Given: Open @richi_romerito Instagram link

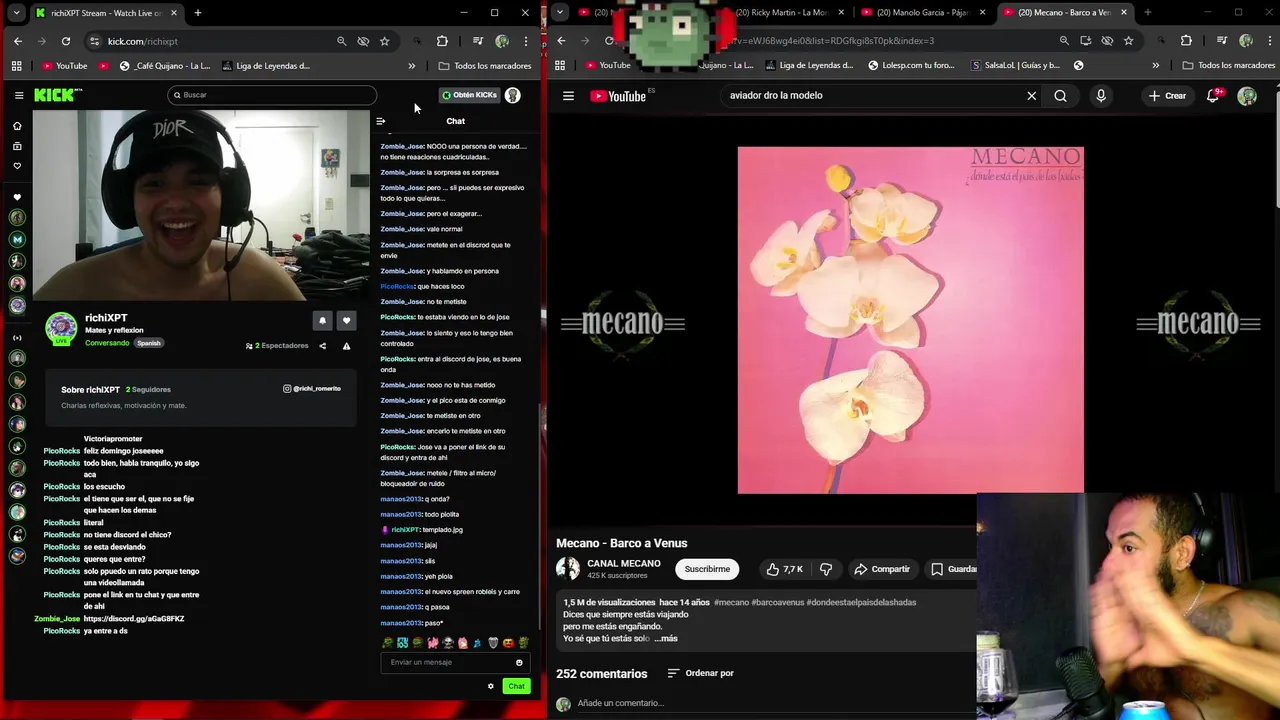Looking at the screenshot, I should (x=312, y=388).
